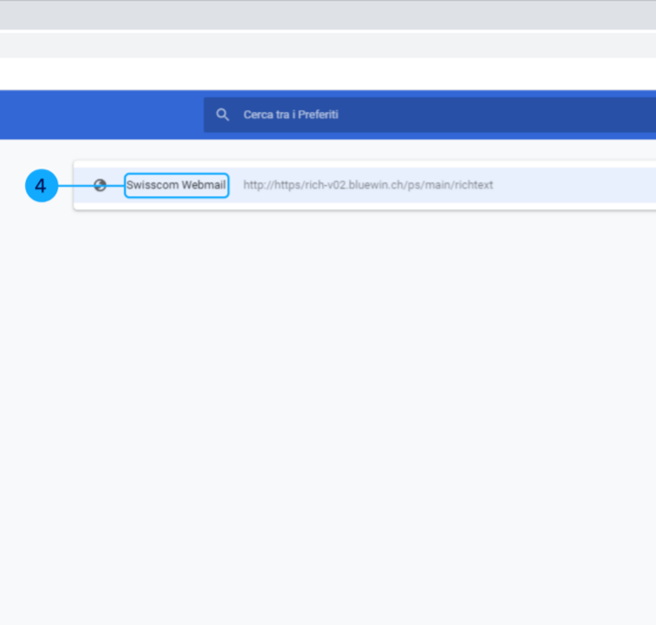Click the white bar above the blue header
656x625 pixels.
point(328,74)
